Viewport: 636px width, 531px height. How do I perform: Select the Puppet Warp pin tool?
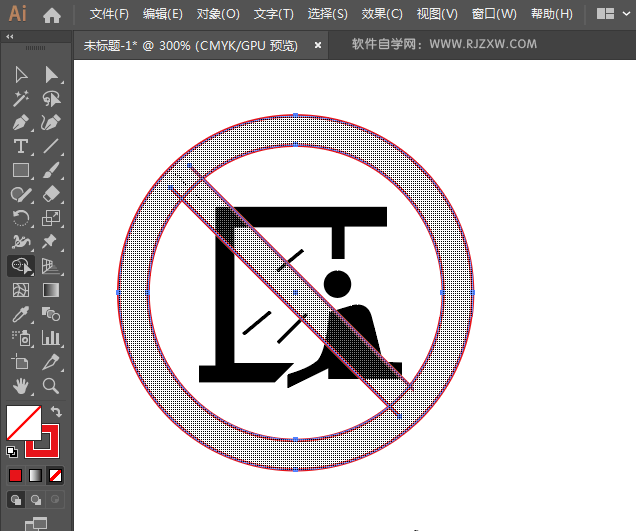(49, 242)
